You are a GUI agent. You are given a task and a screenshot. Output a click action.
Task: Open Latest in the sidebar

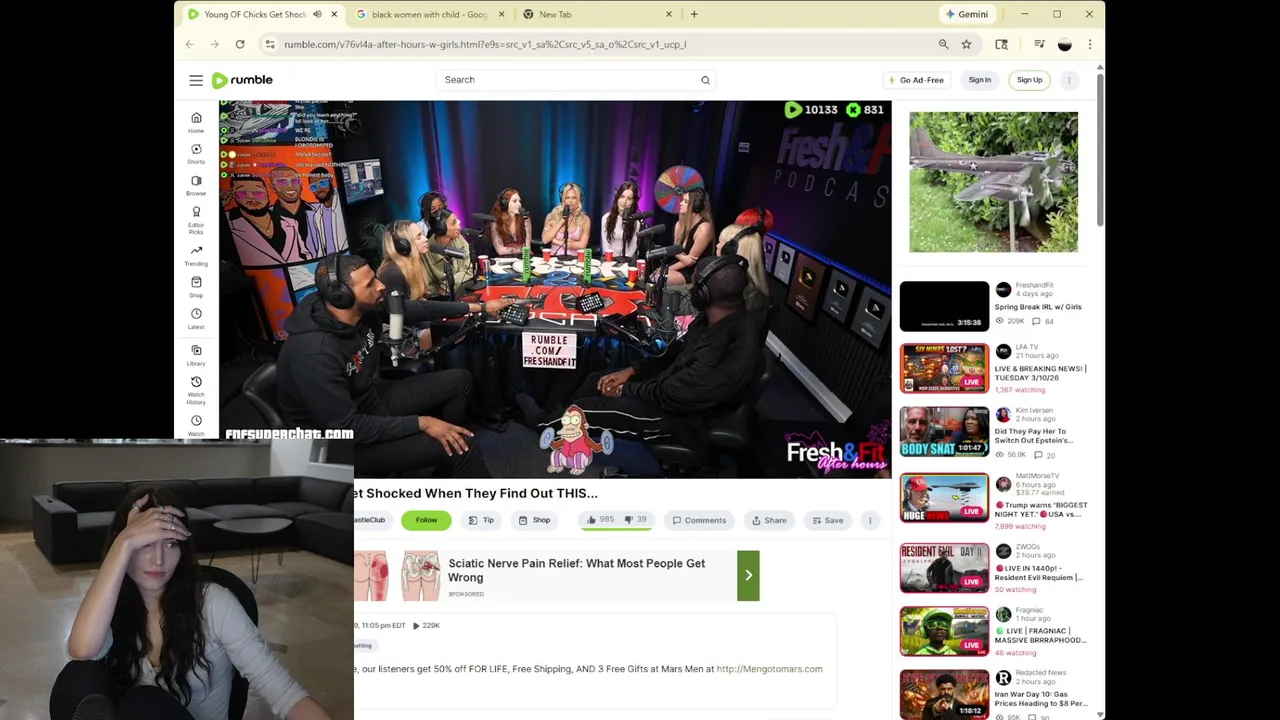click(x=196, y=319)
